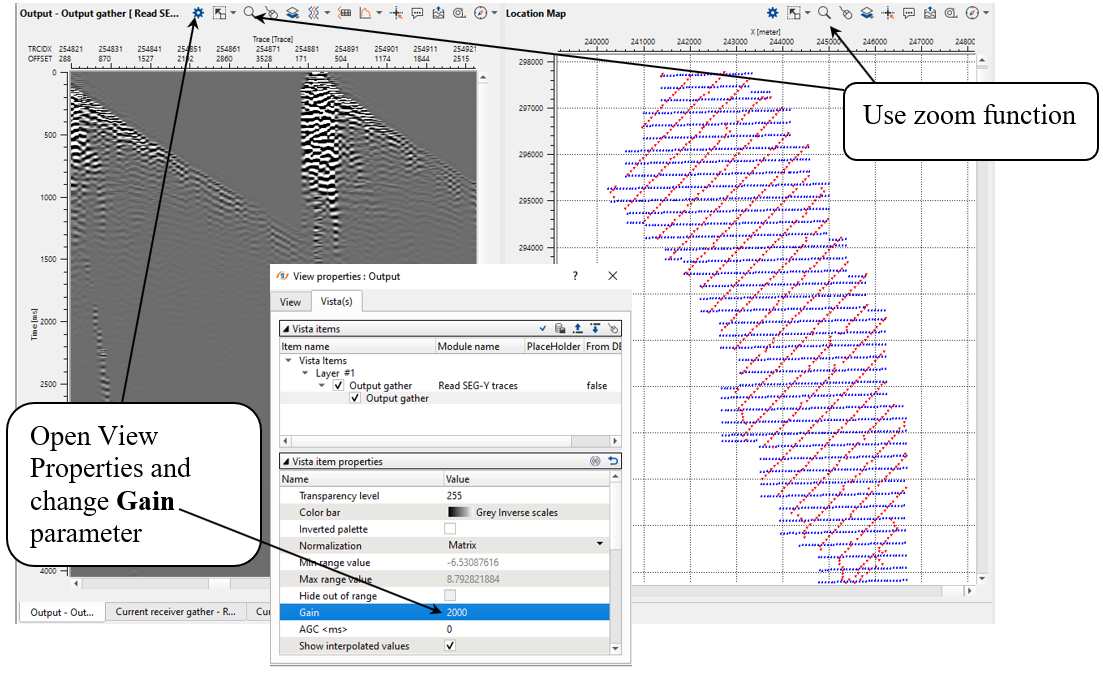Click the help question mark button
Image resolution: width=1103 pixels, height=675 pixels.
click(x=574, y=276)
